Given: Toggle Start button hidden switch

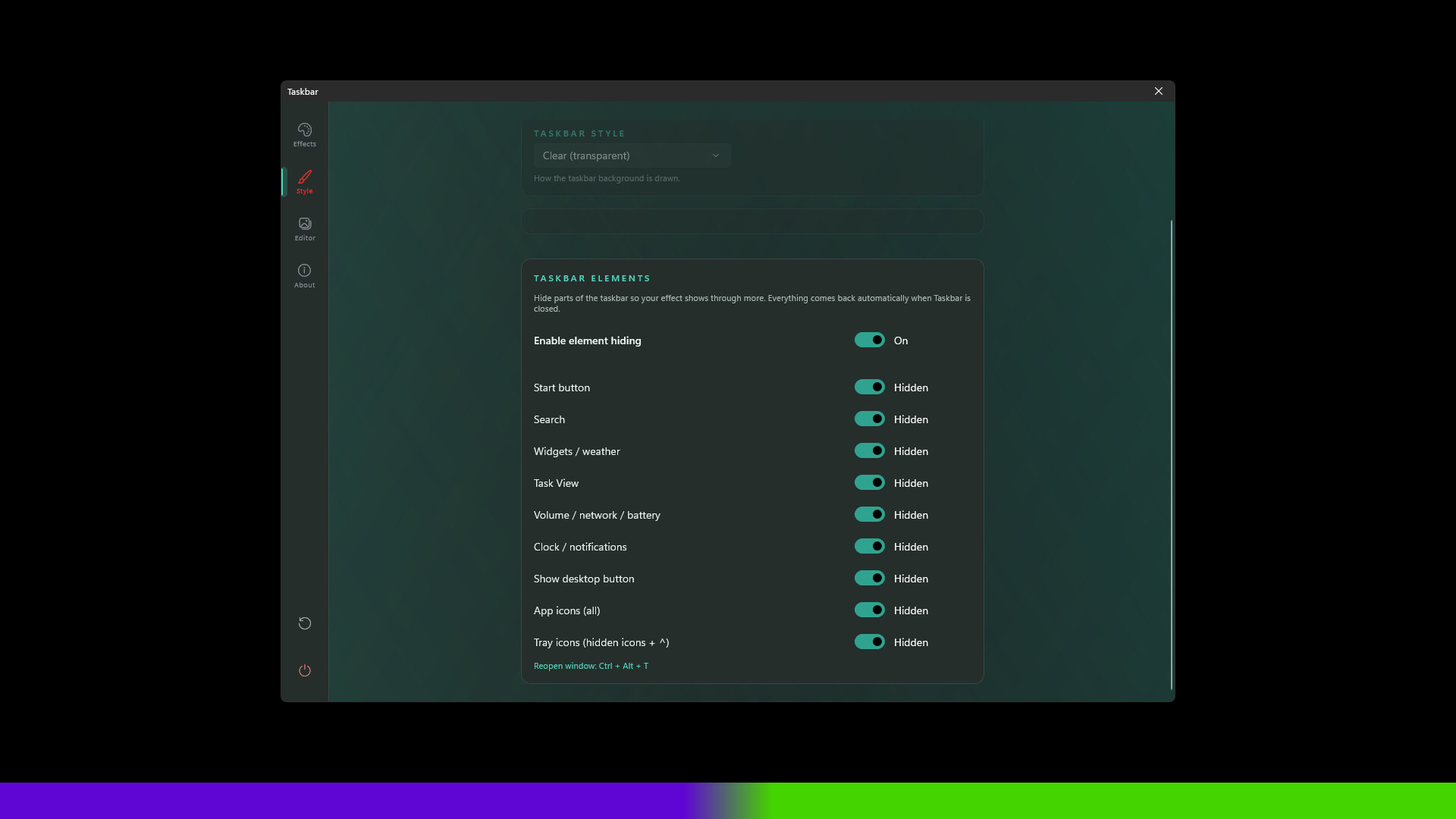Looking at the screenshot, I should point(869,387).
